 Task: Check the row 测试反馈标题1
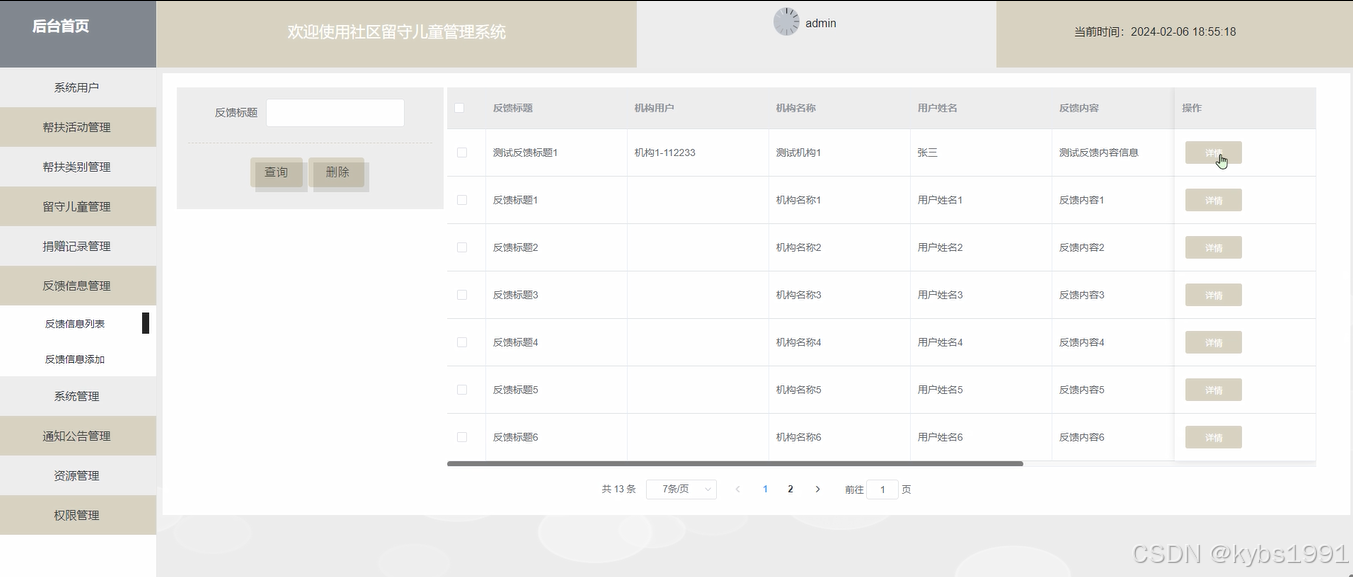(462, 153)
